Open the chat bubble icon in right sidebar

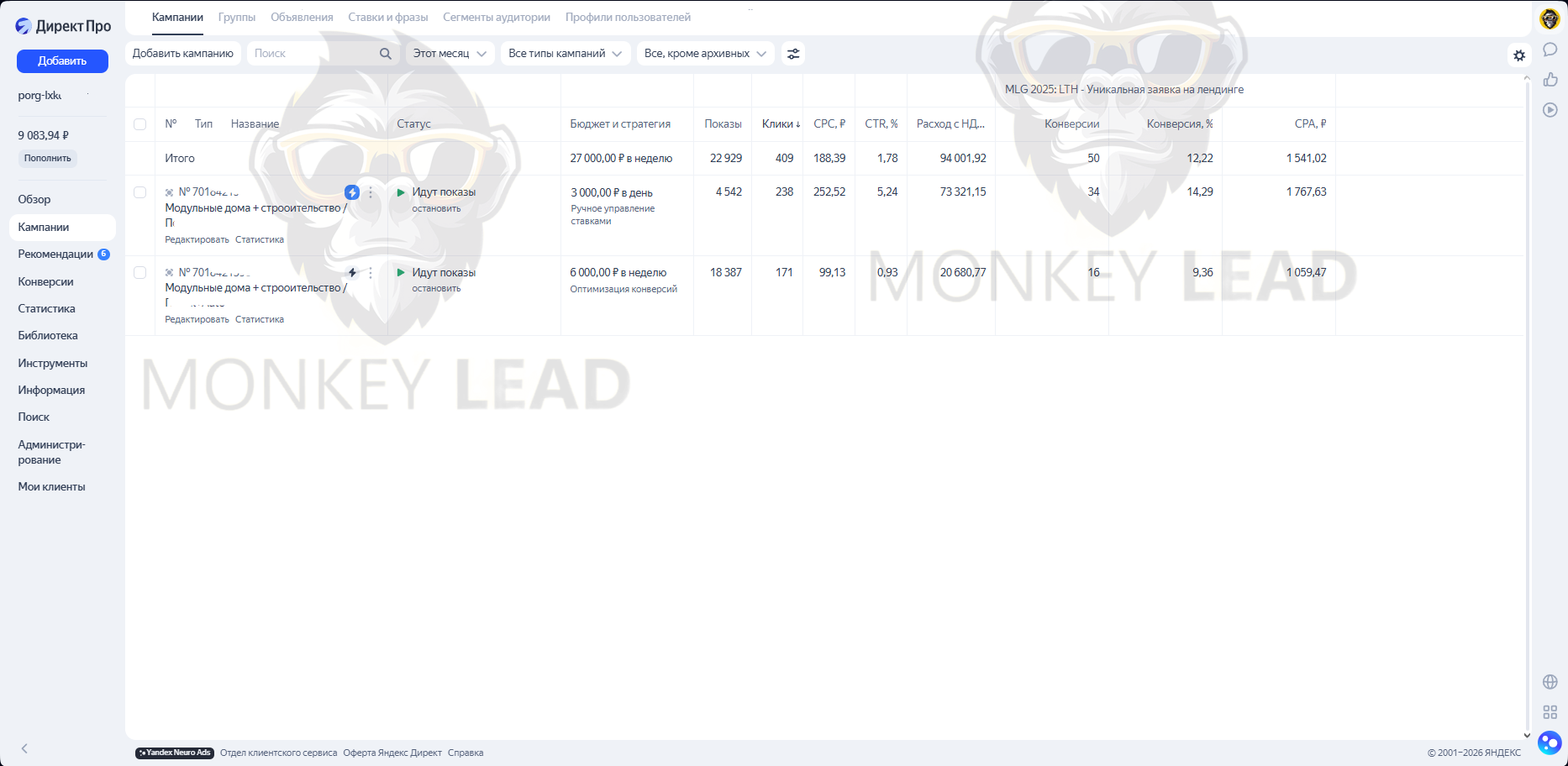click(x=1550, y=50)
